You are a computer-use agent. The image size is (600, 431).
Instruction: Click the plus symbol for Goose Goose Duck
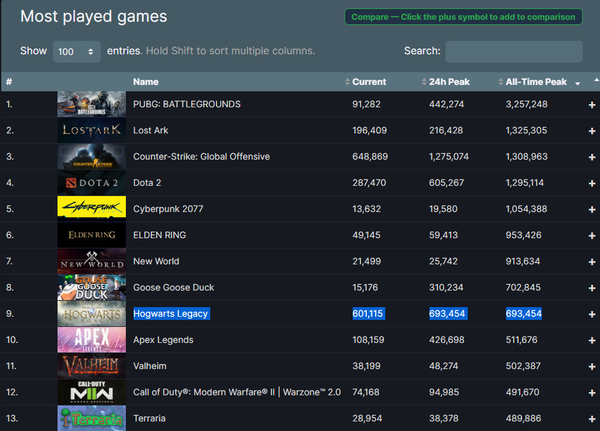[592, 288]
